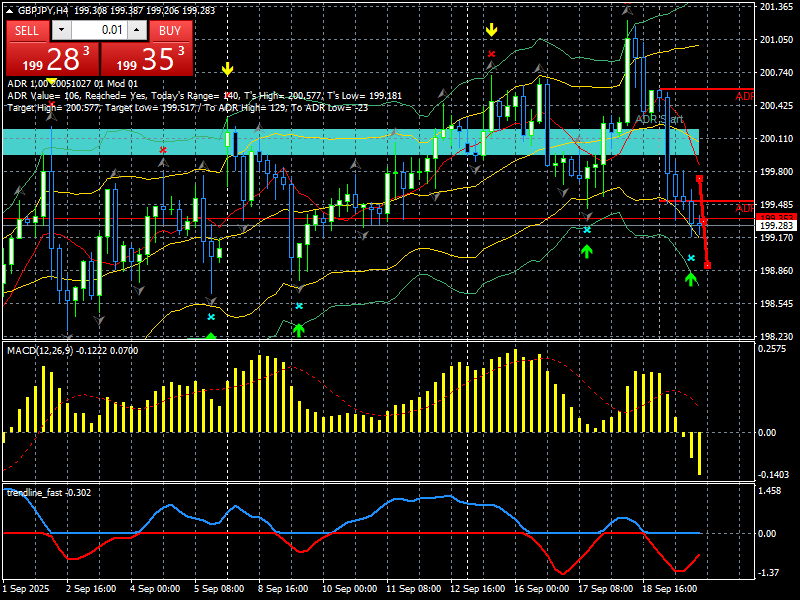The width and height of the screenshot is (800, 600).
Task: Click the red BUY button
Action: pyautogui.click(x=170, y=31)
